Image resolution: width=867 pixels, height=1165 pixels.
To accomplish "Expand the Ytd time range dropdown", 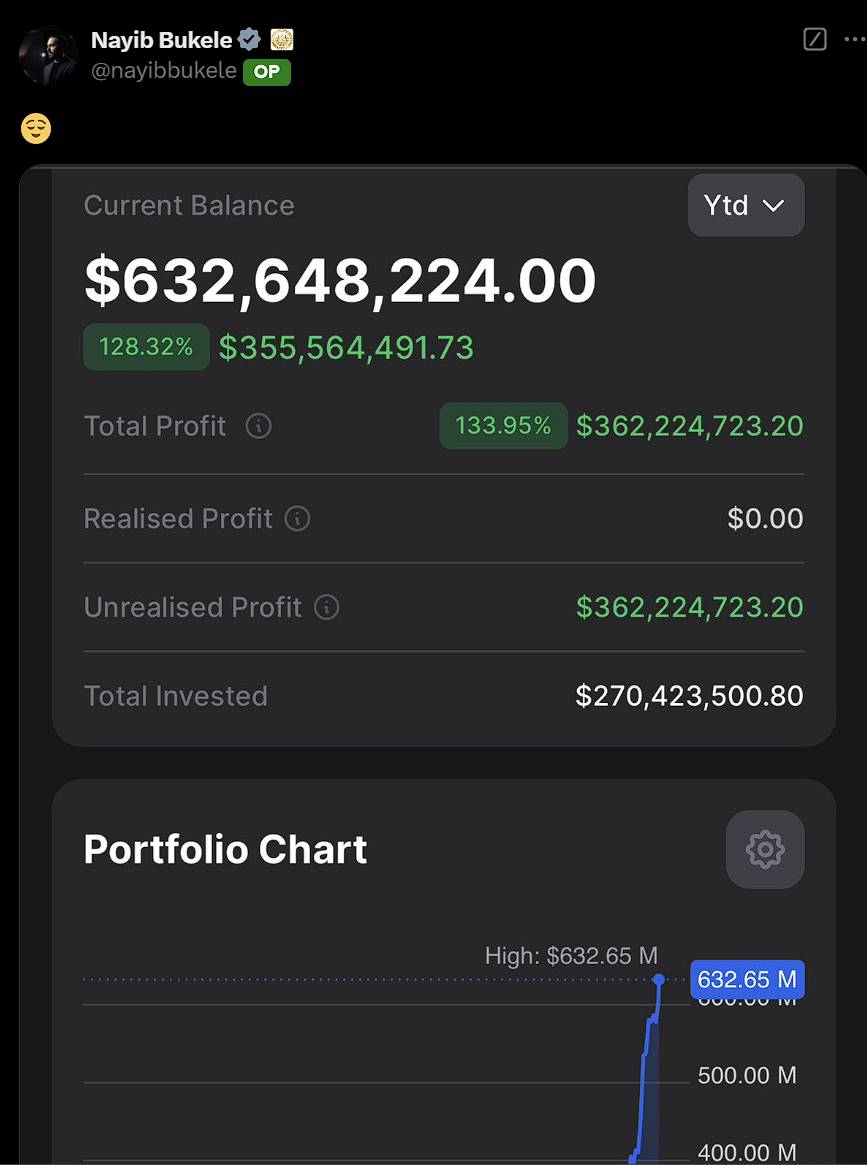I will [745, 206].
